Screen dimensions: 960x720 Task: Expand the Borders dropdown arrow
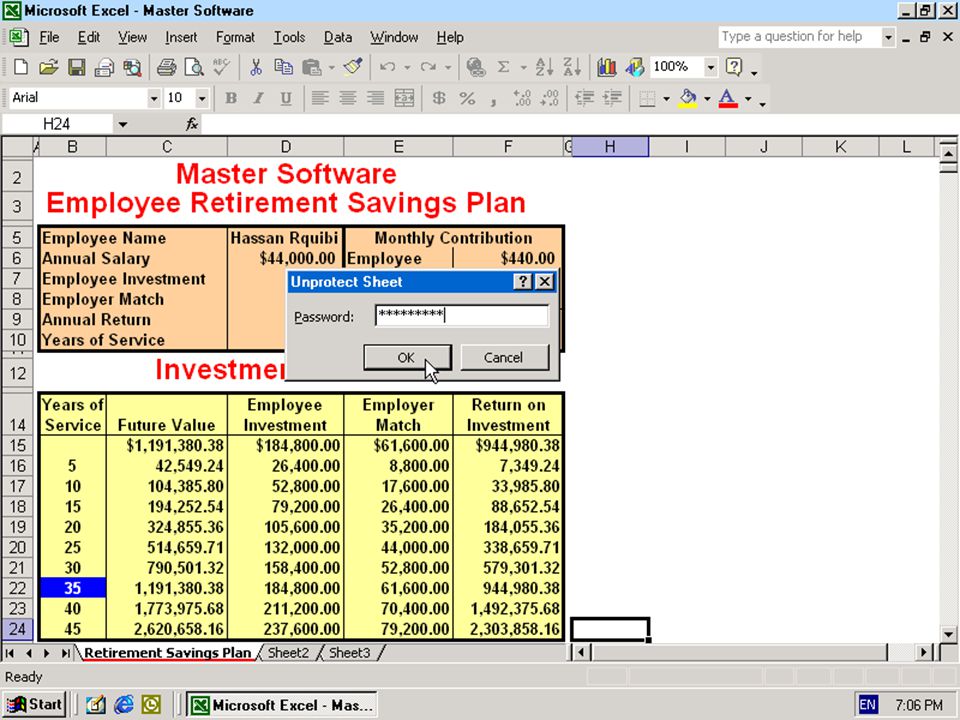point(666,99)
